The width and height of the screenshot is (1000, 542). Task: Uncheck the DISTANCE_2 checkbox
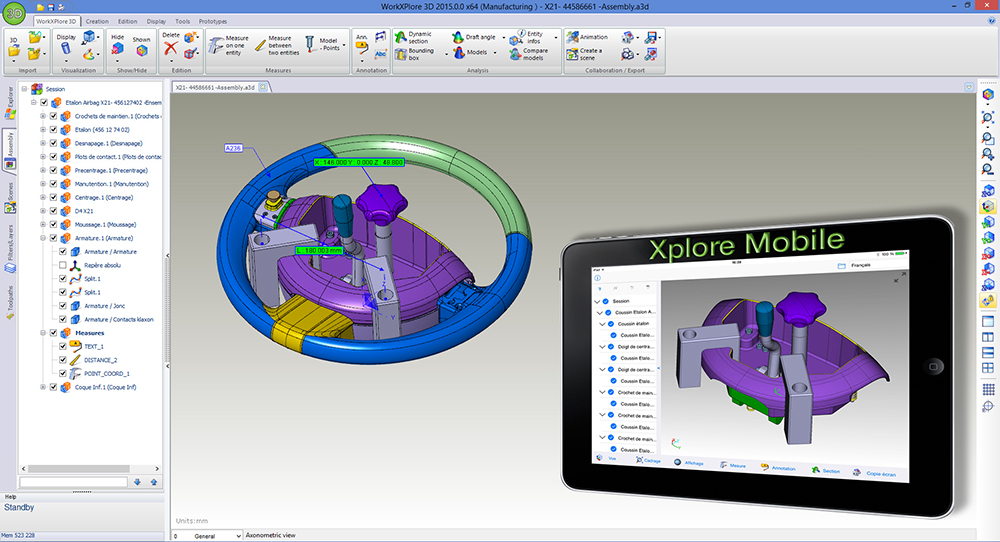pyautogui.click(x=62, y=360)
